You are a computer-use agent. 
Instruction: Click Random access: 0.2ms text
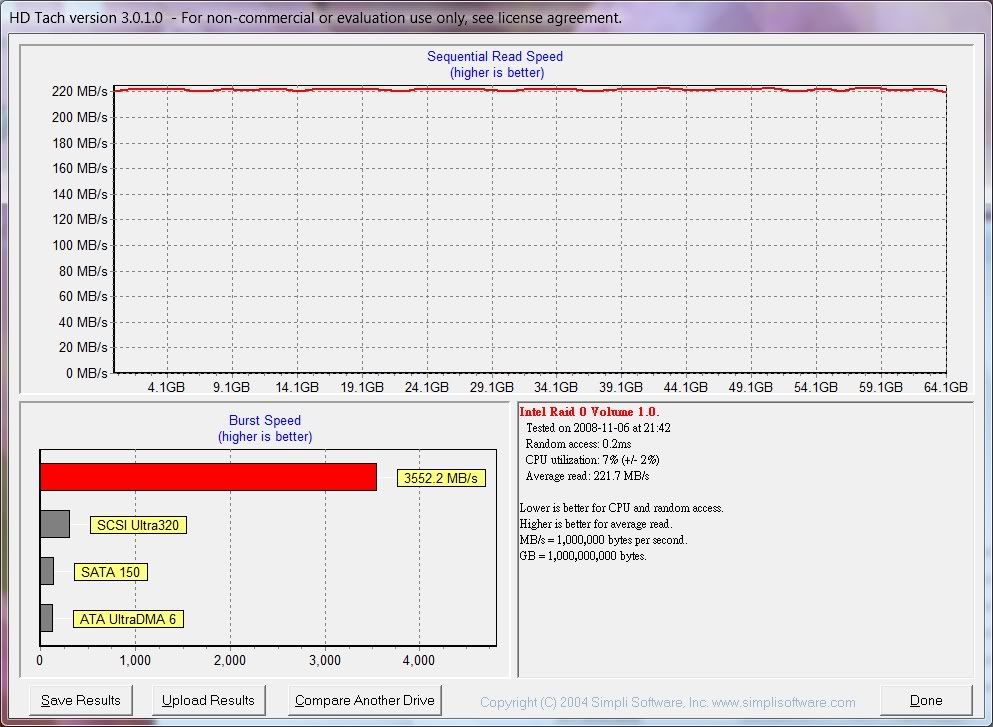tap(578, 444)
